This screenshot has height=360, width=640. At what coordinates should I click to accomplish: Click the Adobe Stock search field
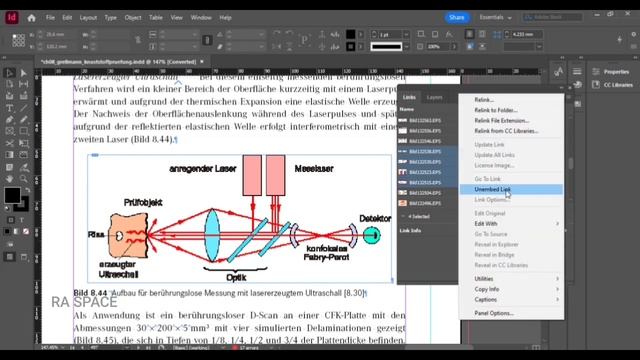pos(553,17)
